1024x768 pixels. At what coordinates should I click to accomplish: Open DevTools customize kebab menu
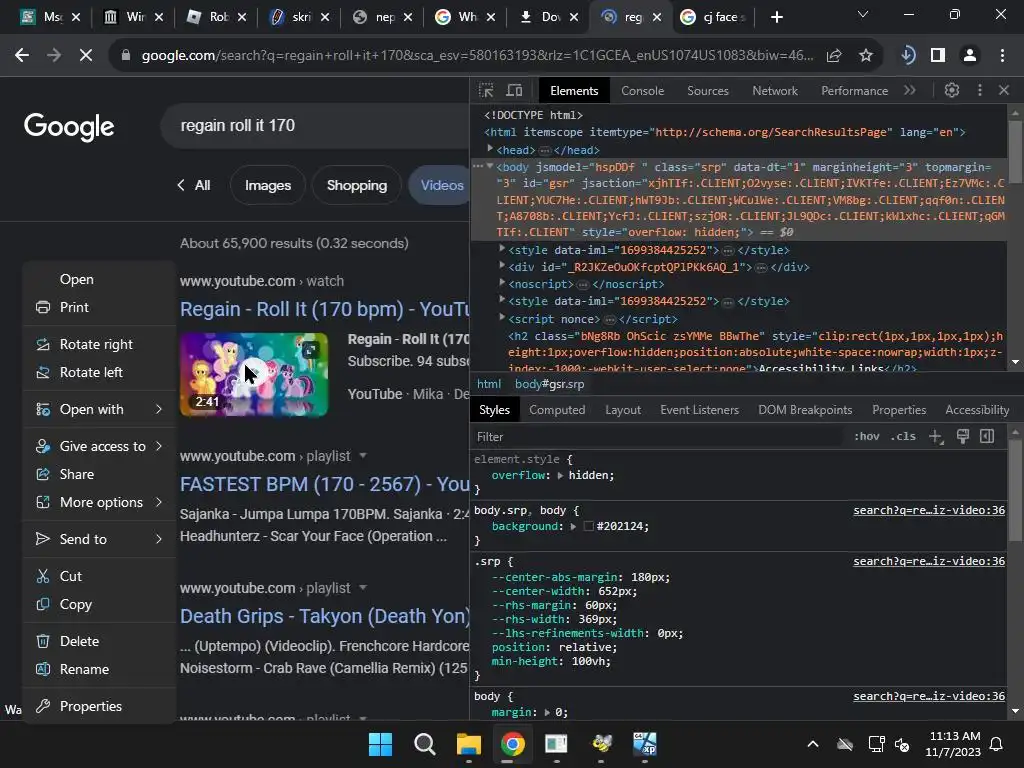coord(980,90)
